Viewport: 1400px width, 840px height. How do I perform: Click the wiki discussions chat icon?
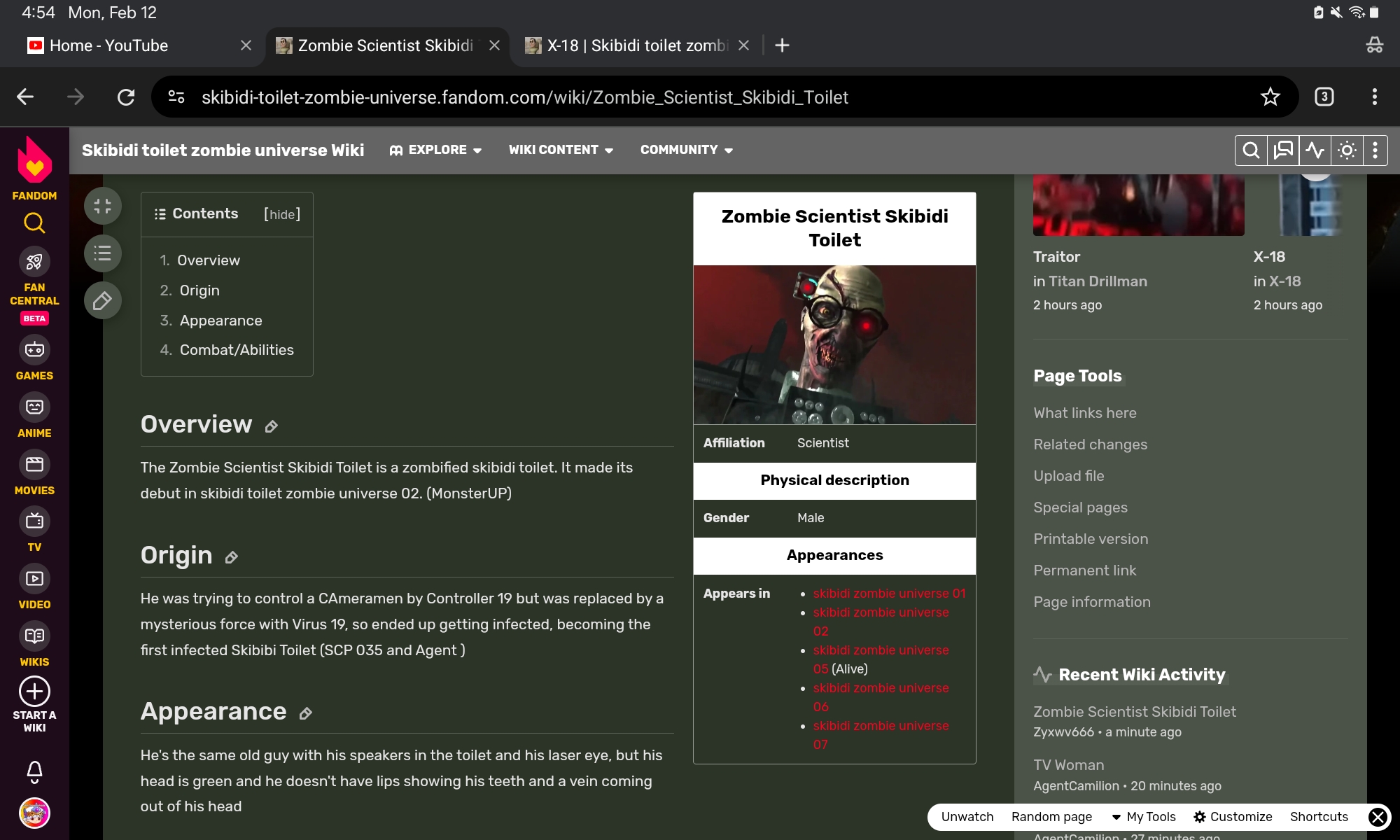[1283, 150]
